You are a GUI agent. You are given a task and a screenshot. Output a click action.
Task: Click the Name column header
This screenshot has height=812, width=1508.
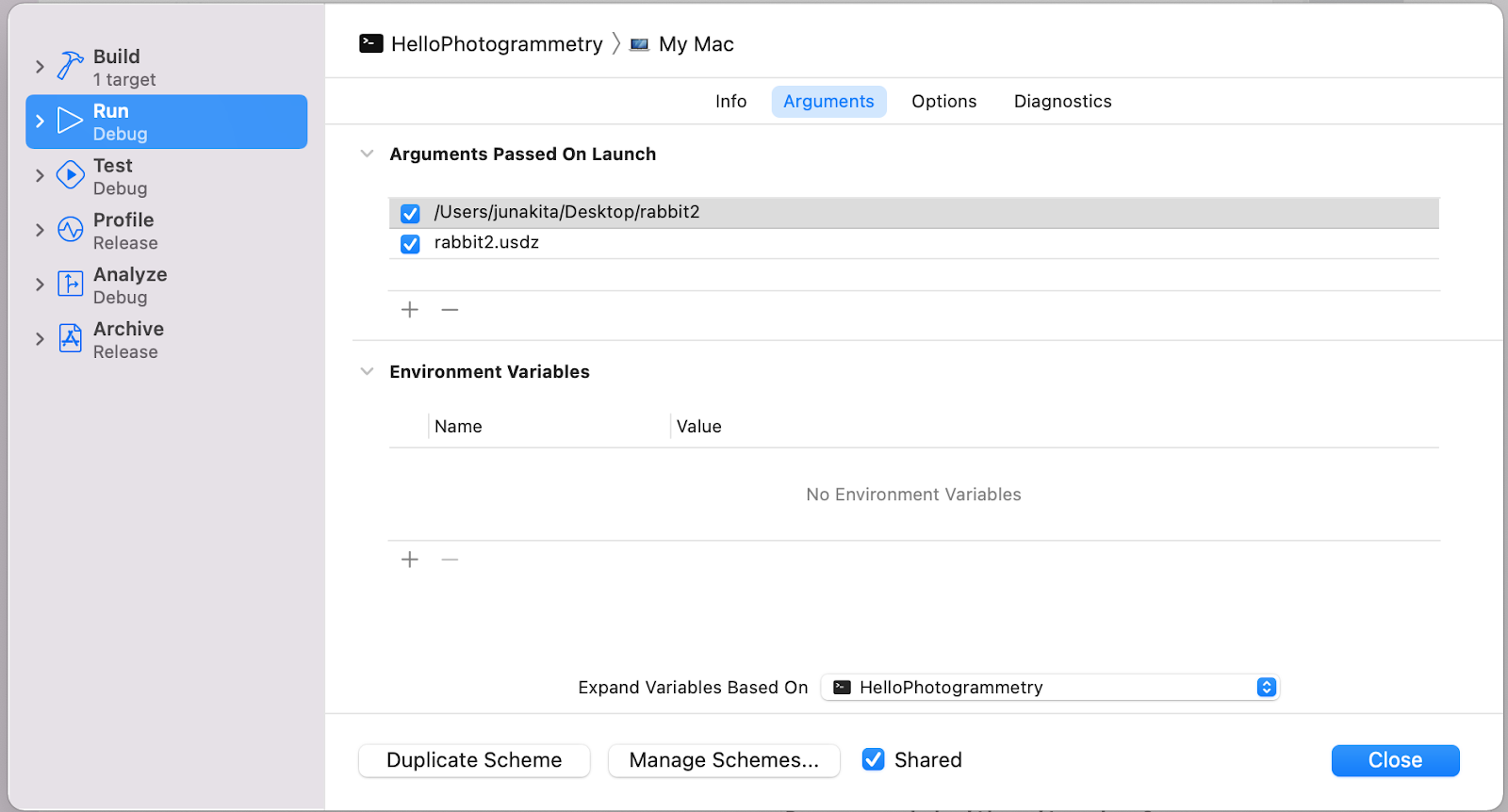click(458, 427)
